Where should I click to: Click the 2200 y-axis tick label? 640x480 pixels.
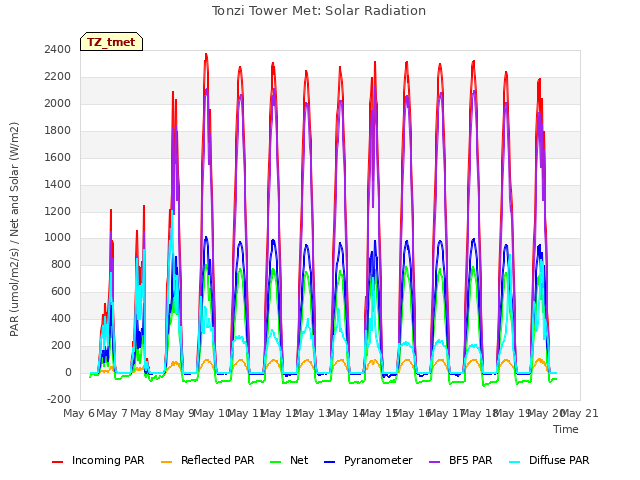58,76
